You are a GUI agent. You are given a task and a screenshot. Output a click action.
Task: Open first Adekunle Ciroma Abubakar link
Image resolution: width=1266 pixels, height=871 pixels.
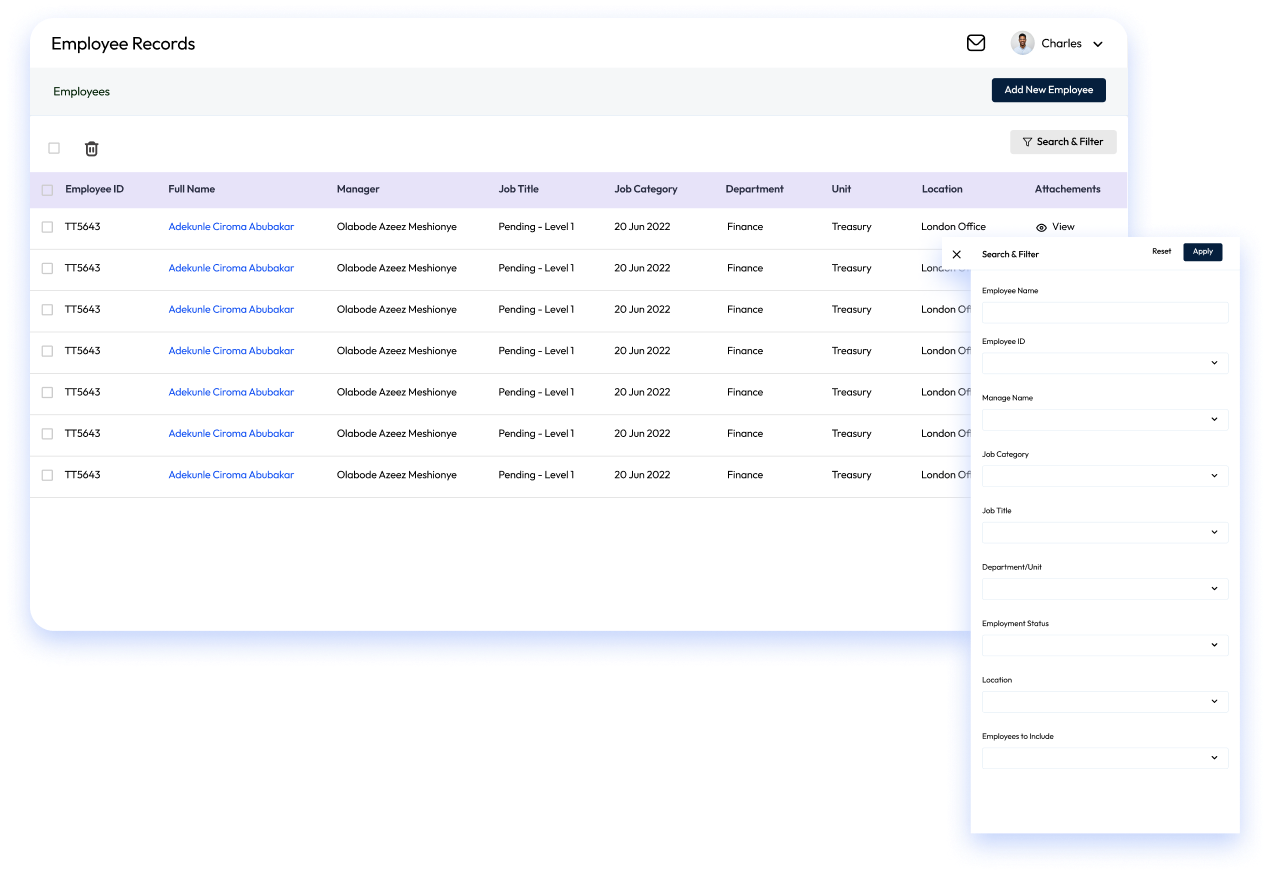coord(231,227)
